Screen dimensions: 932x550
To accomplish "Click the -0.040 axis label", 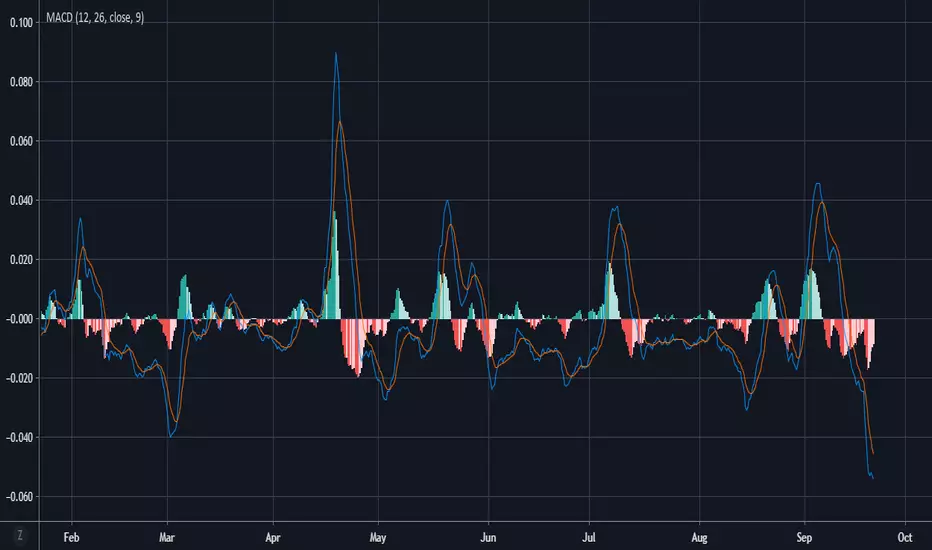I will coord(20,438).
